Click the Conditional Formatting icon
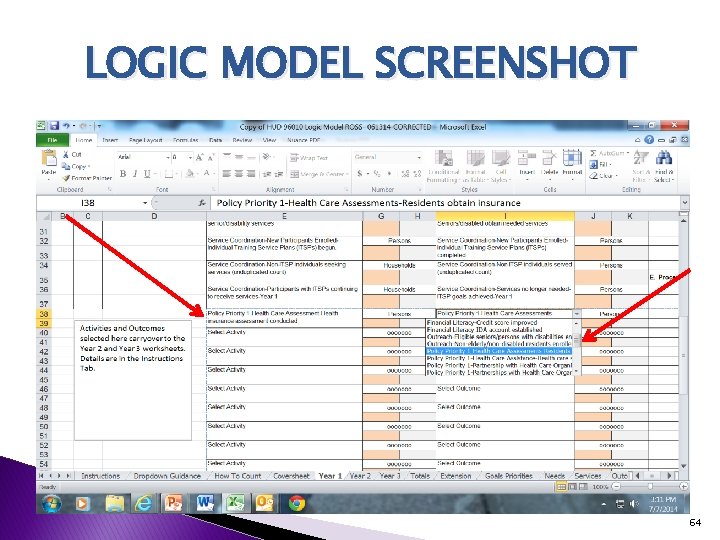The height and width of the screenshot is (540, 720). tap(444, 158)
